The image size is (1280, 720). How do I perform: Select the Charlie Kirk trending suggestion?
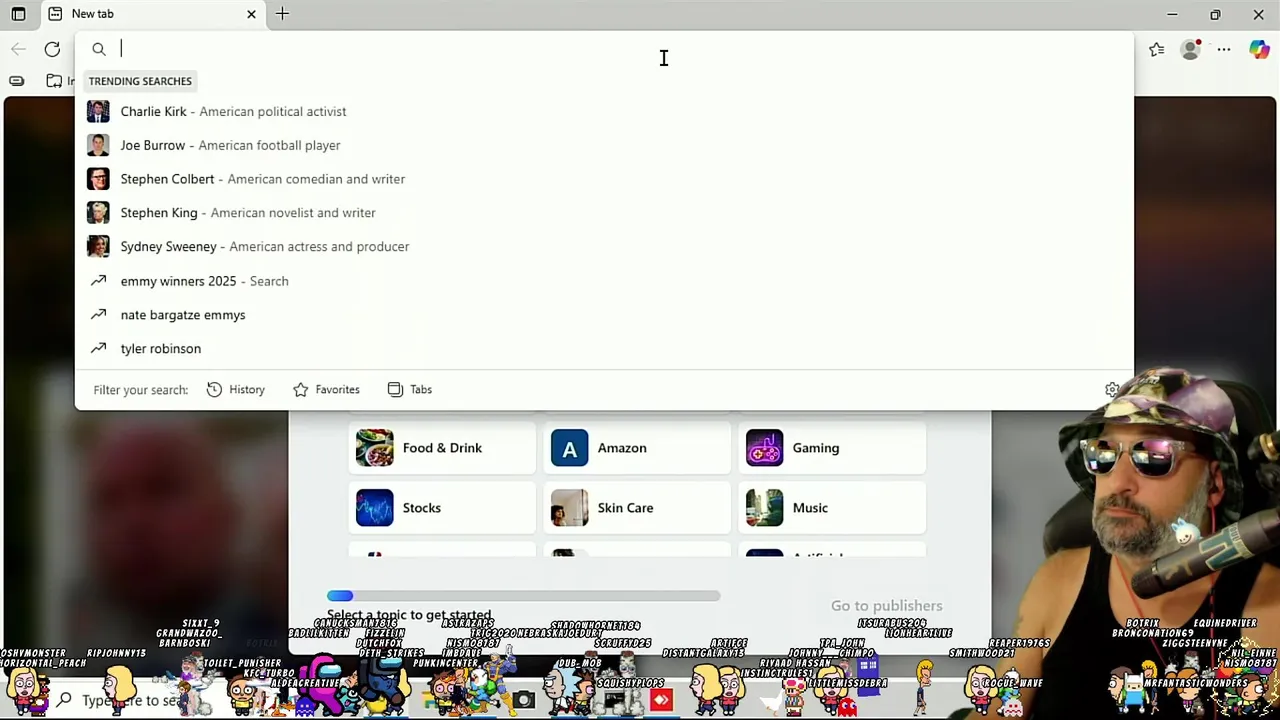click(604, 111)
